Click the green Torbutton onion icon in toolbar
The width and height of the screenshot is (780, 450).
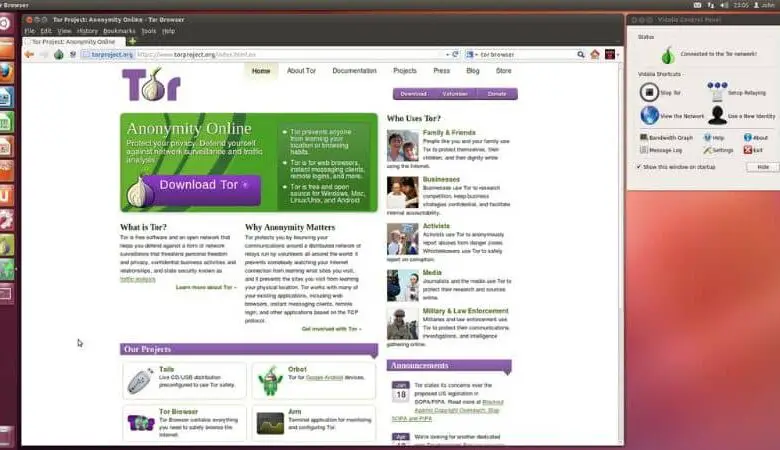tap(59, 54)
